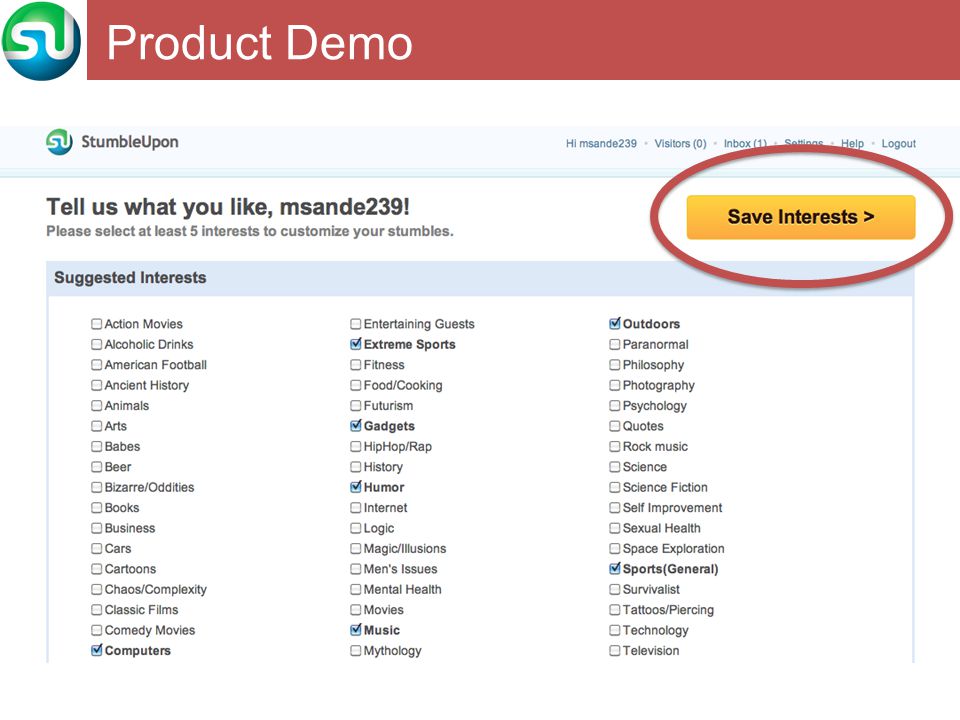Check the Fitness checkbox

[x=356, y=365]
